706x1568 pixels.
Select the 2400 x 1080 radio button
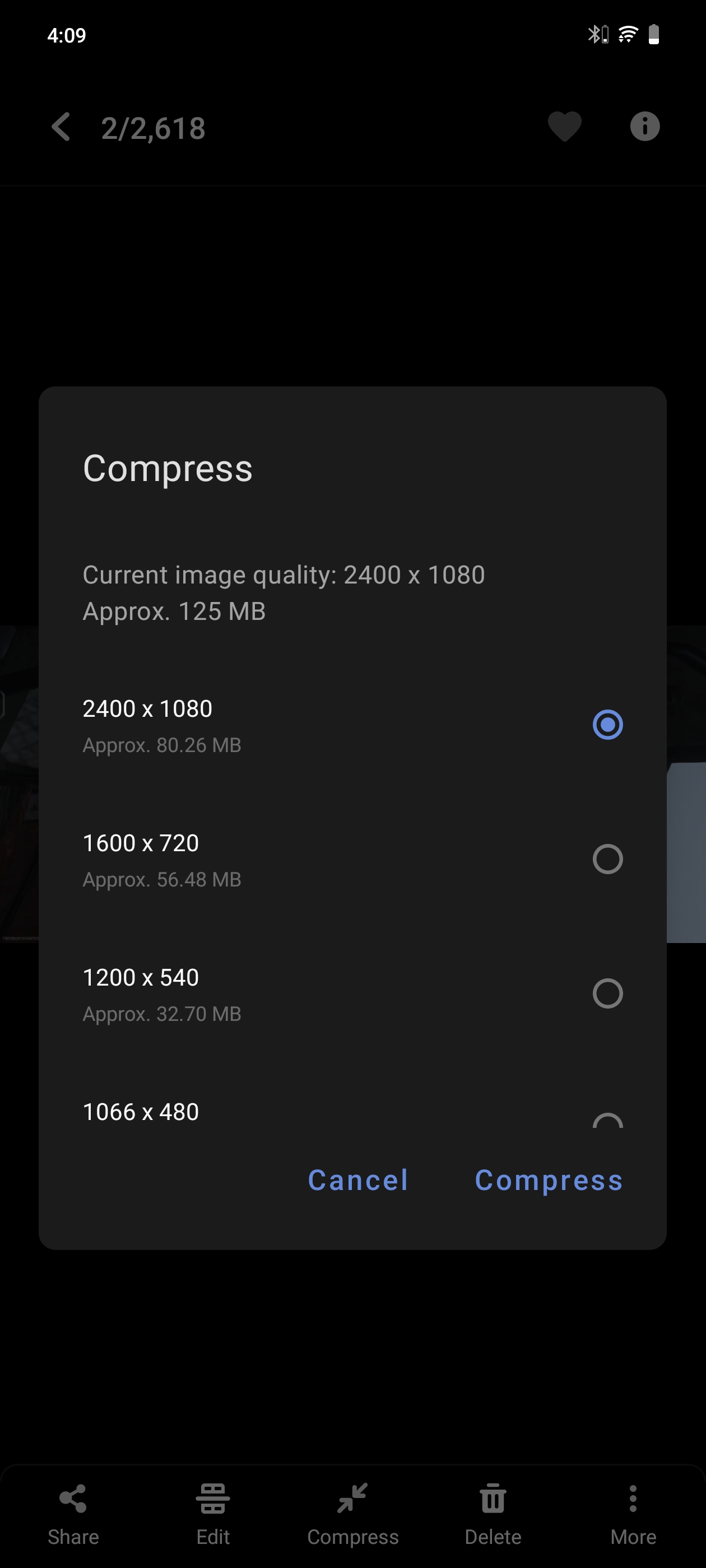(x=607, y=725)
